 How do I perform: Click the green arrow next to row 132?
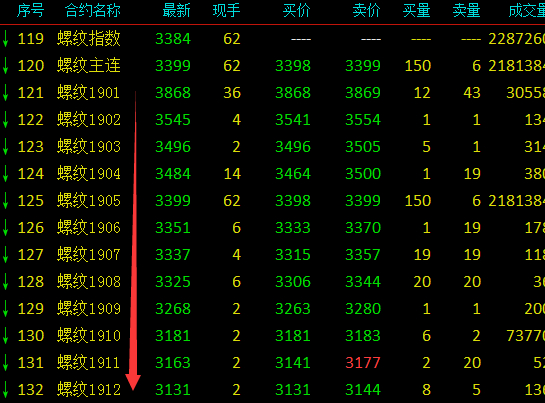[x=5, y=390]
